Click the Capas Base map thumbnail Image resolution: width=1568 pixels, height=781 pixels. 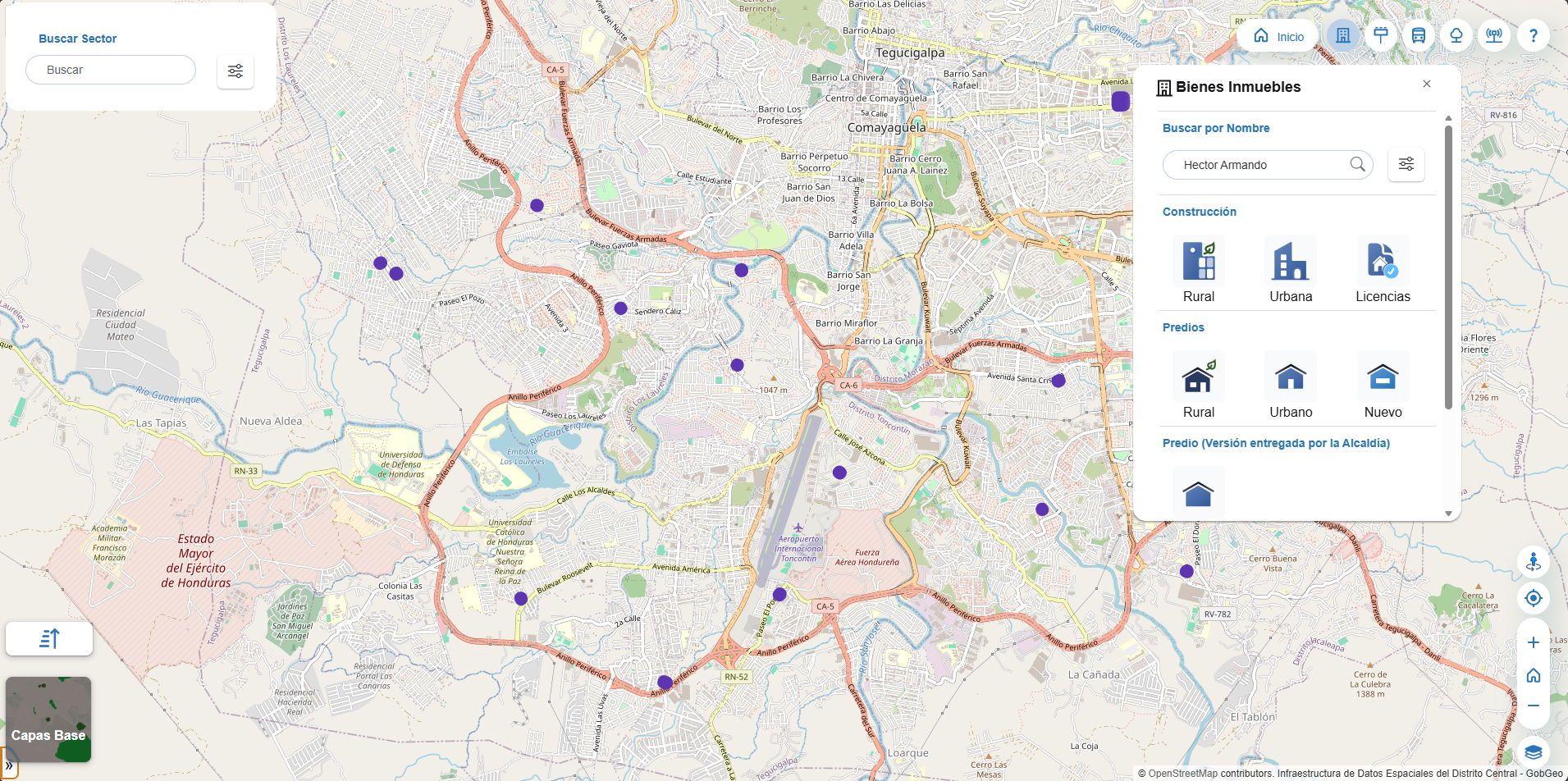48,719
